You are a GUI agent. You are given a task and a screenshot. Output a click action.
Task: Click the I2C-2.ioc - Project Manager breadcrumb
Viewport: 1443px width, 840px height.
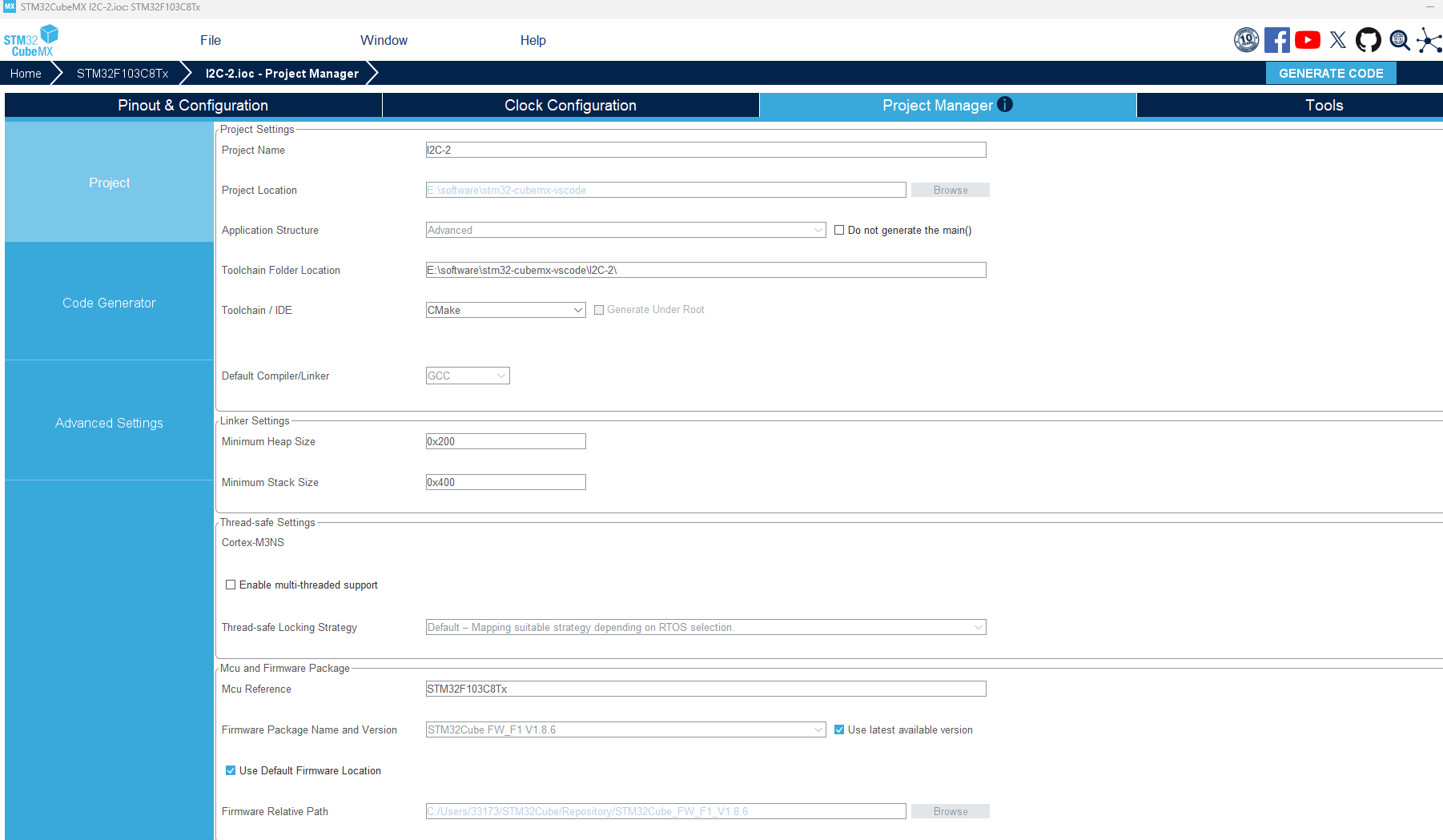[x=282, y=73]
